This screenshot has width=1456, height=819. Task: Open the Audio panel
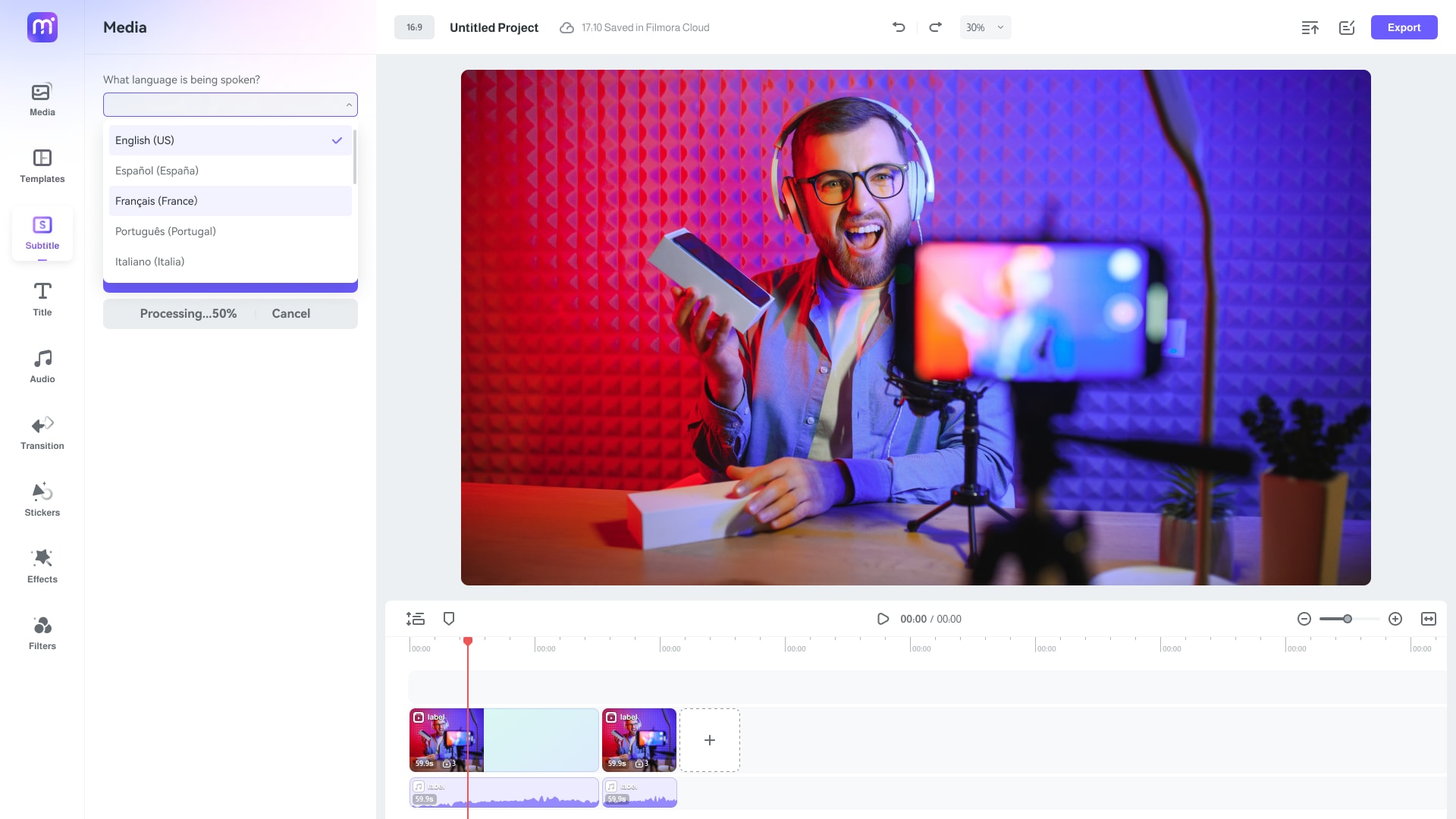[x=42, y=366]
